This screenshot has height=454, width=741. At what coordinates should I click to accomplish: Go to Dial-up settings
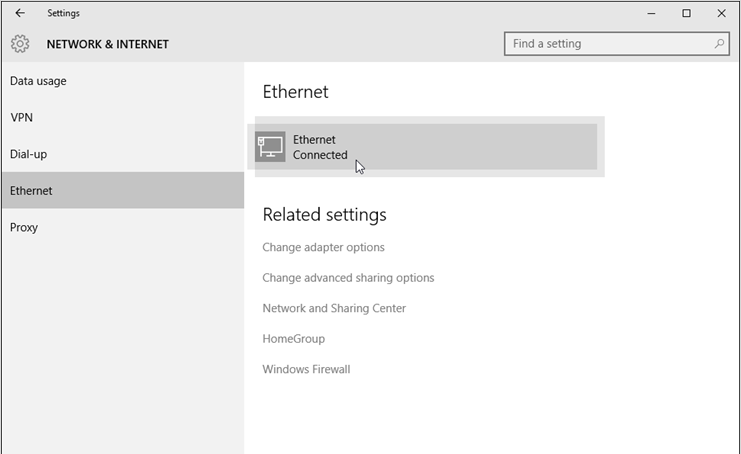click(28, 154)
